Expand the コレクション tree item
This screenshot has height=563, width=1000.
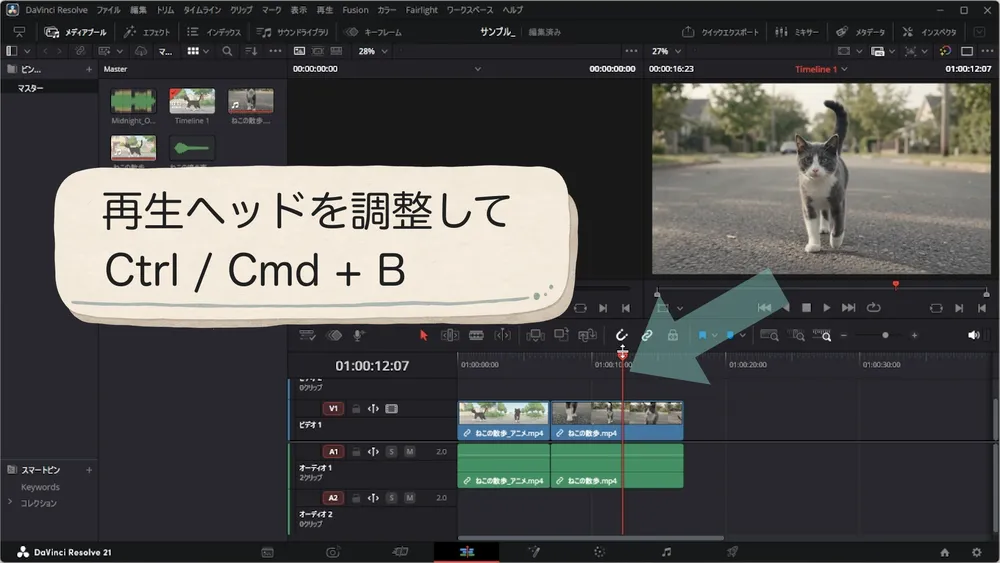pyautogui.click(x=10, y=502)
